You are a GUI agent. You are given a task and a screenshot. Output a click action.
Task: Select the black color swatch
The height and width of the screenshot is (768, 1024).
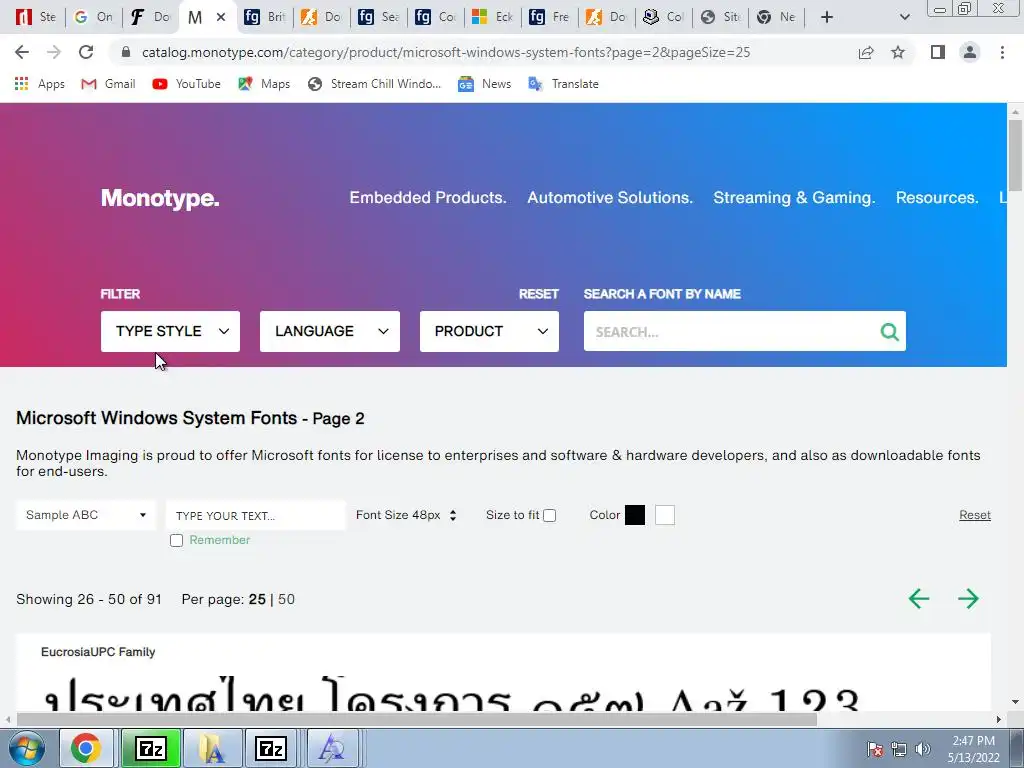(x=635, y=515)
